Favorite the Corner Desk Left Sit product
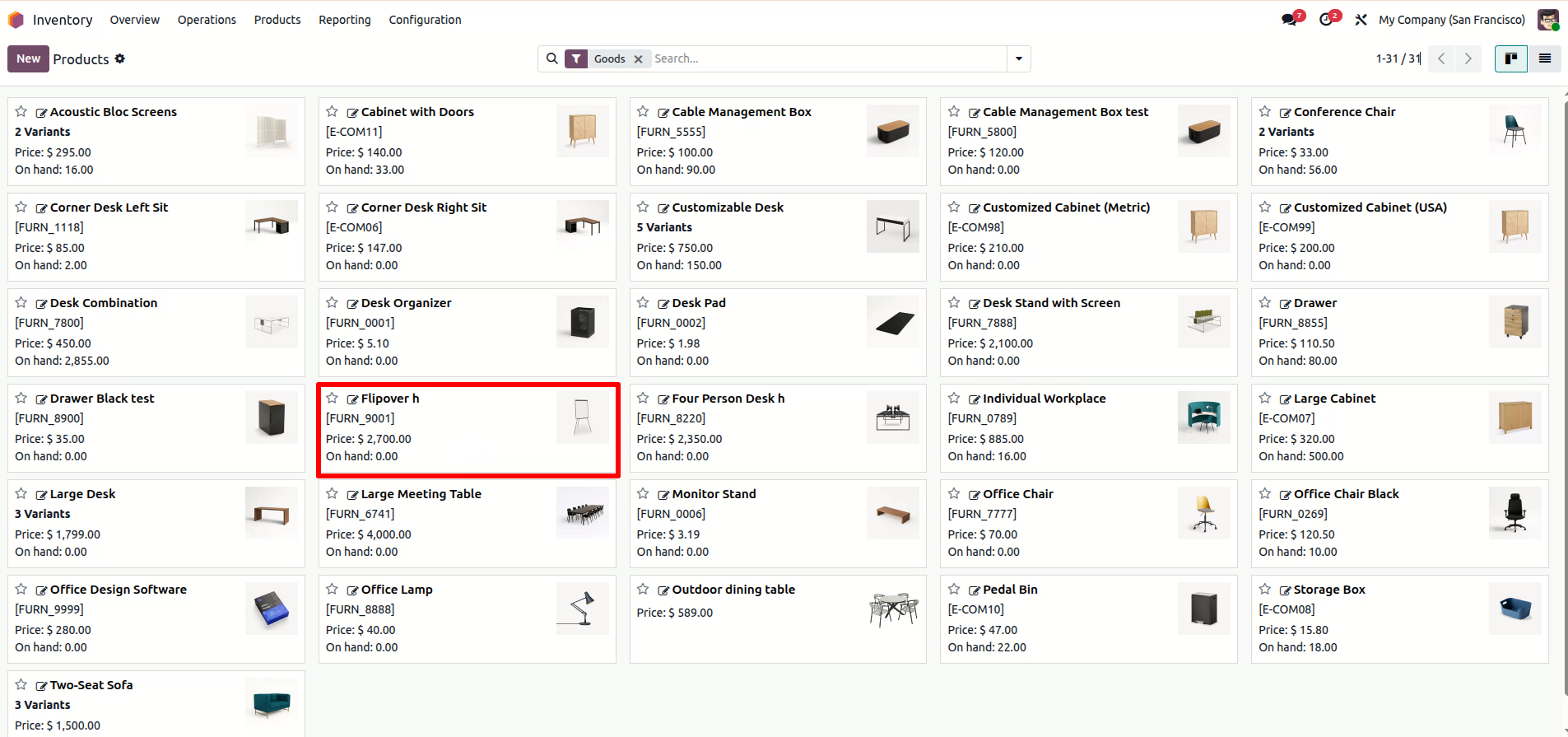 tap(21, 207)
